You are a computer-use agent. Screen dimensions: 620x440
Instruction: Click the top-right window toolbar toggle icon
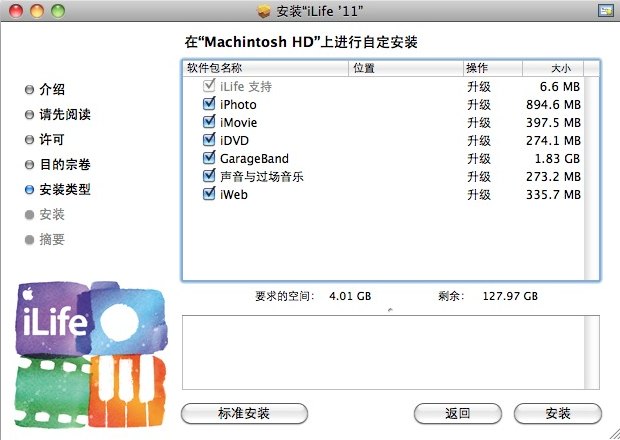point(605,11)
